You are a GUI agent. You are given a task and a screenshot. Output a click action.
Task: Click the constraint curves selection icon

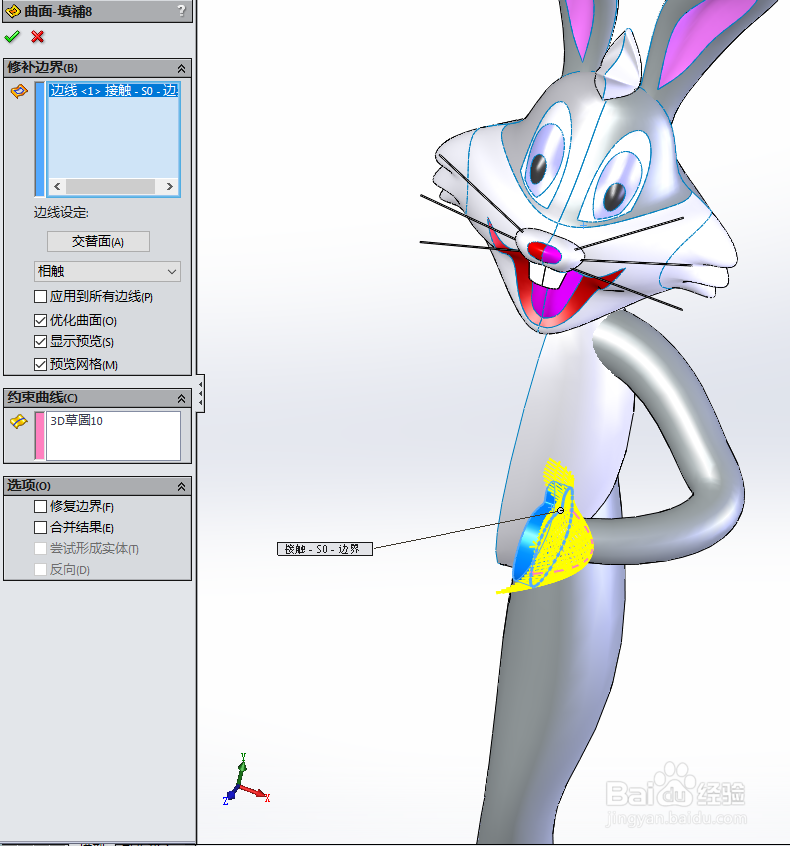[19, 421]
